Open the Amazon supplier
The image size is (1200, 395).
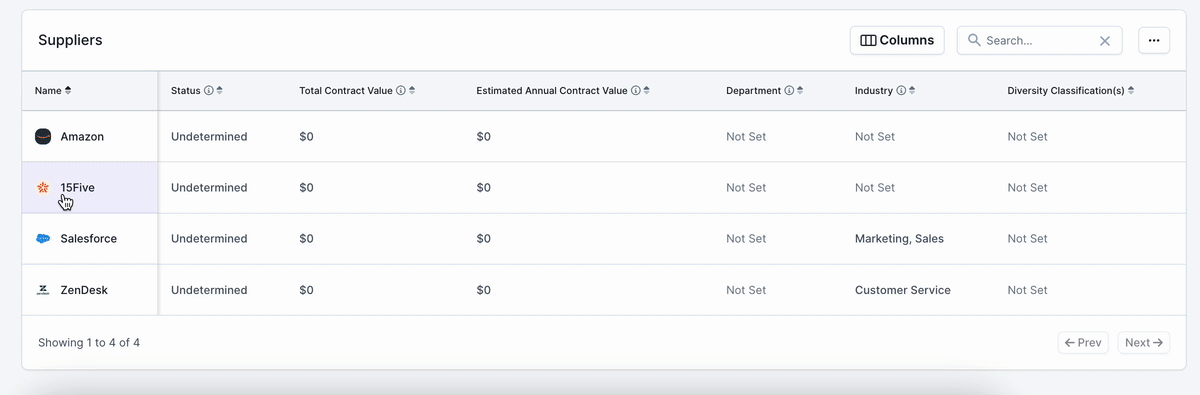pyautogui.click(x=82, y=137)
